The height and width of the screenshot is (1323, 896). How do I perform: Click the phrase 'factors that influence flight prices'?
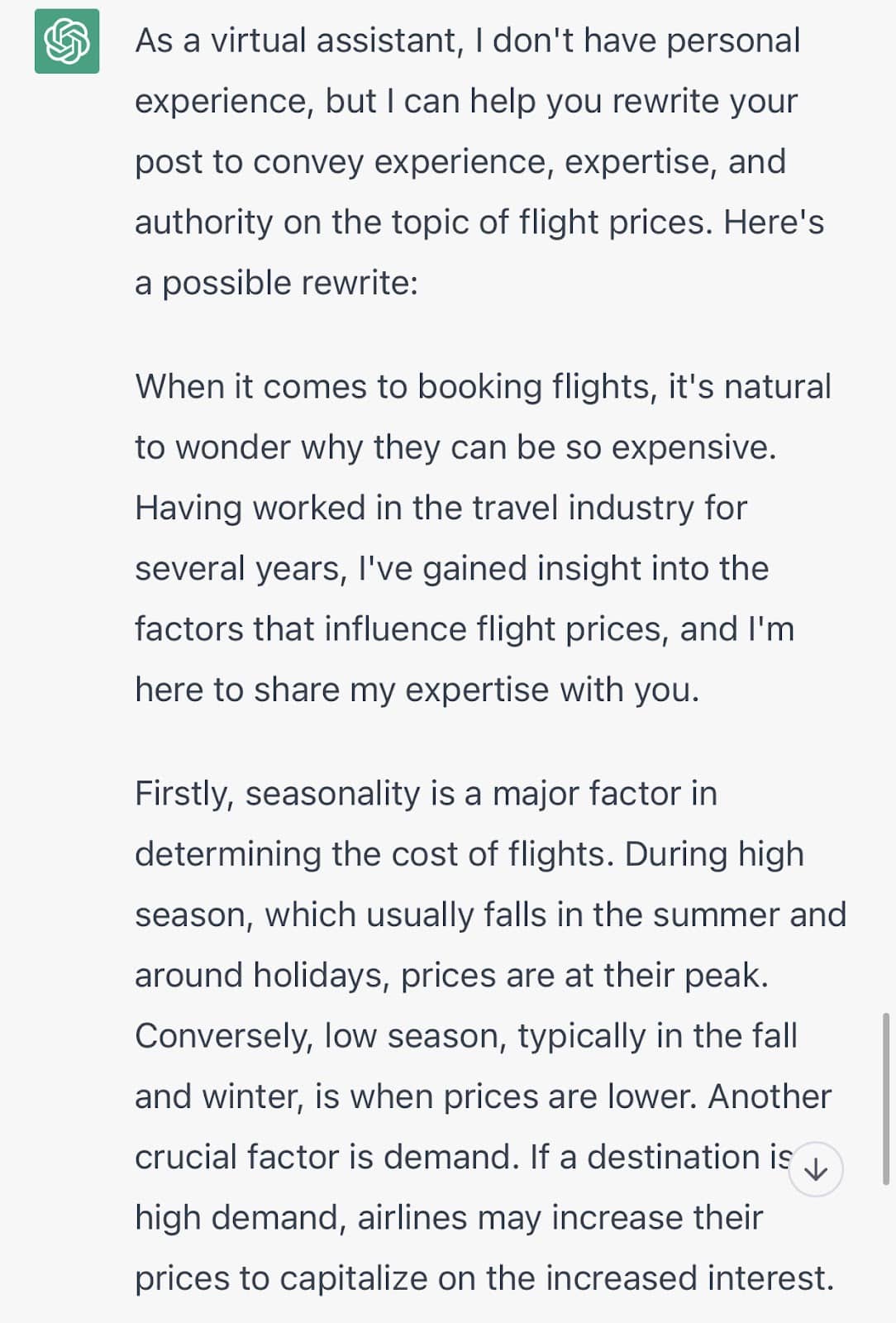tap(400, 629)
